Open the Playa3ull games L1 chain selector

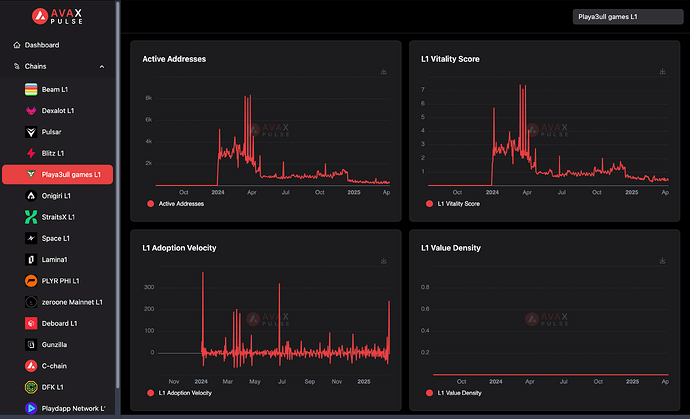(628, 17)
